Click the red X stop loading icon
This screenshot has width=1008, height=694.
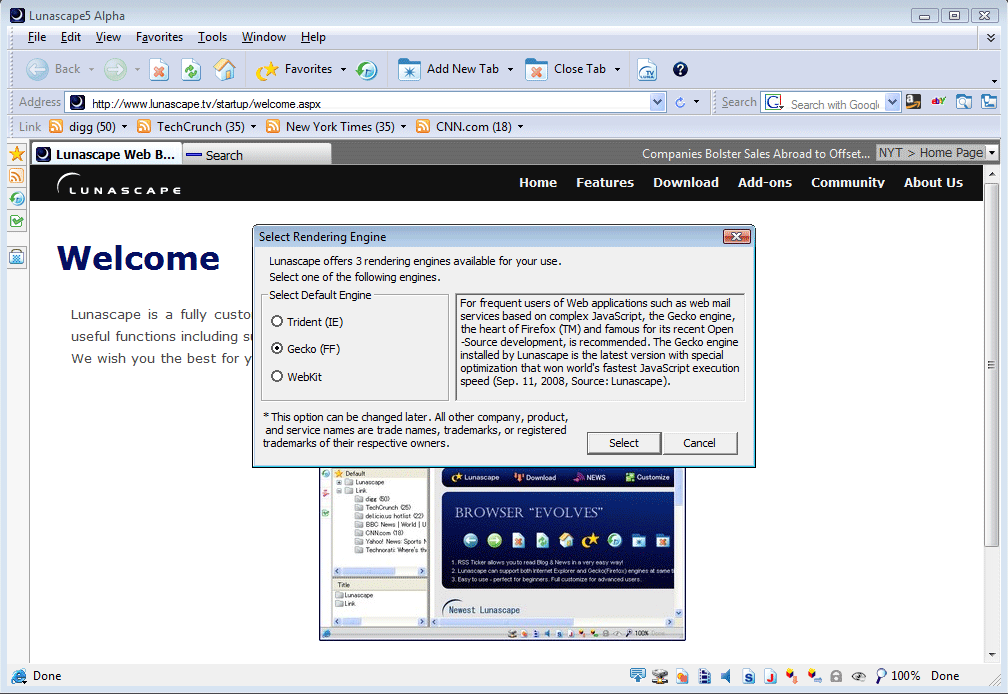(159, 70)
